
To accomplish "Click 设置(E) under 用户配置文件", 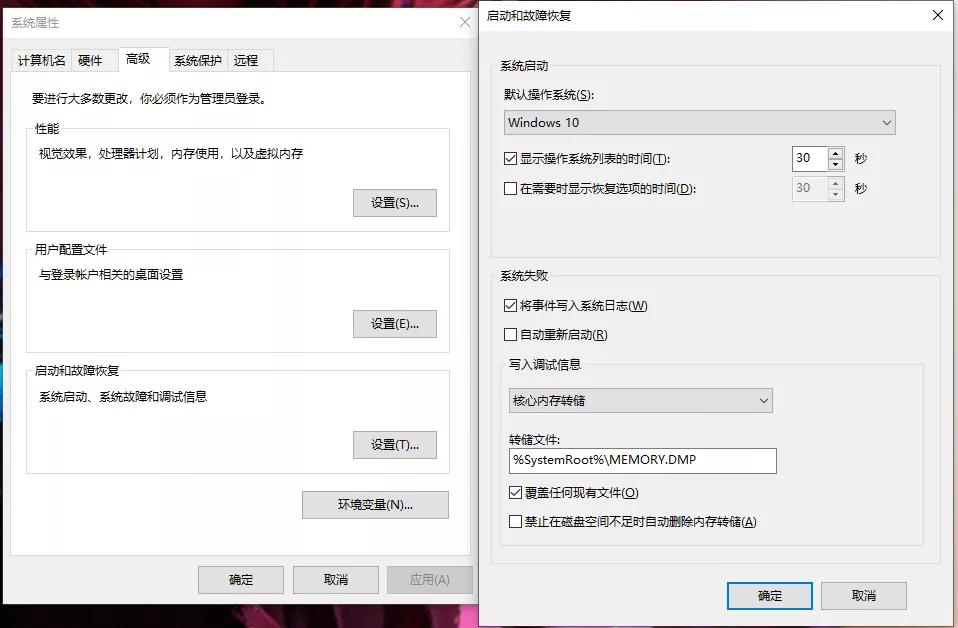I will (394, 323).
